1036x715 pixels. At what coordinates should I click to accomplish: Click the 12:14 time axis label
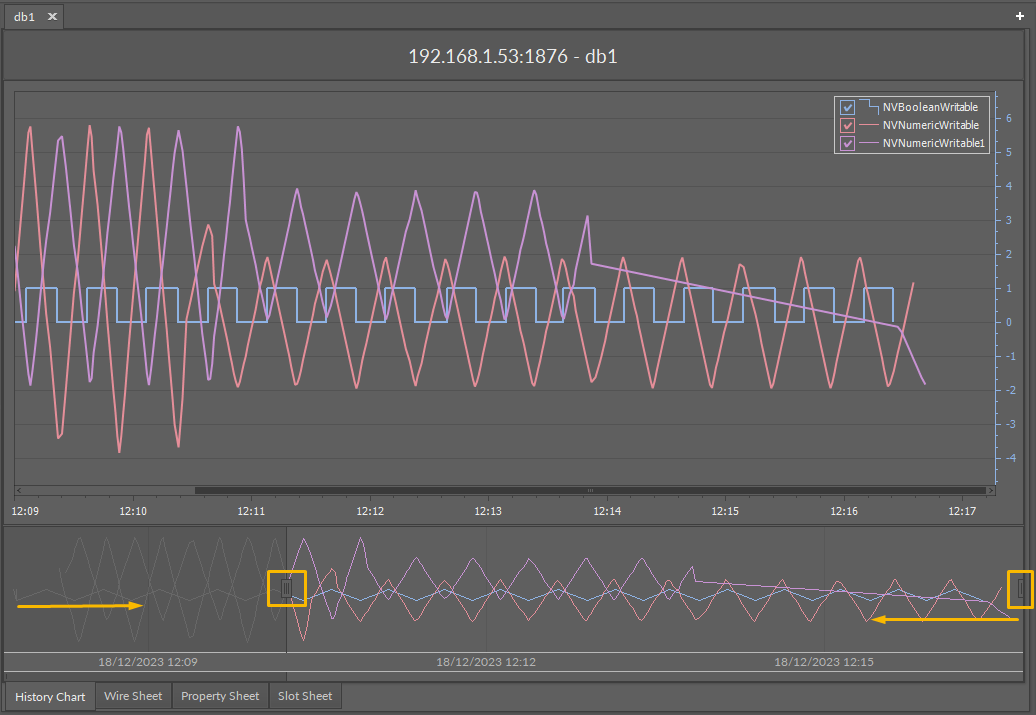[607, 511]
